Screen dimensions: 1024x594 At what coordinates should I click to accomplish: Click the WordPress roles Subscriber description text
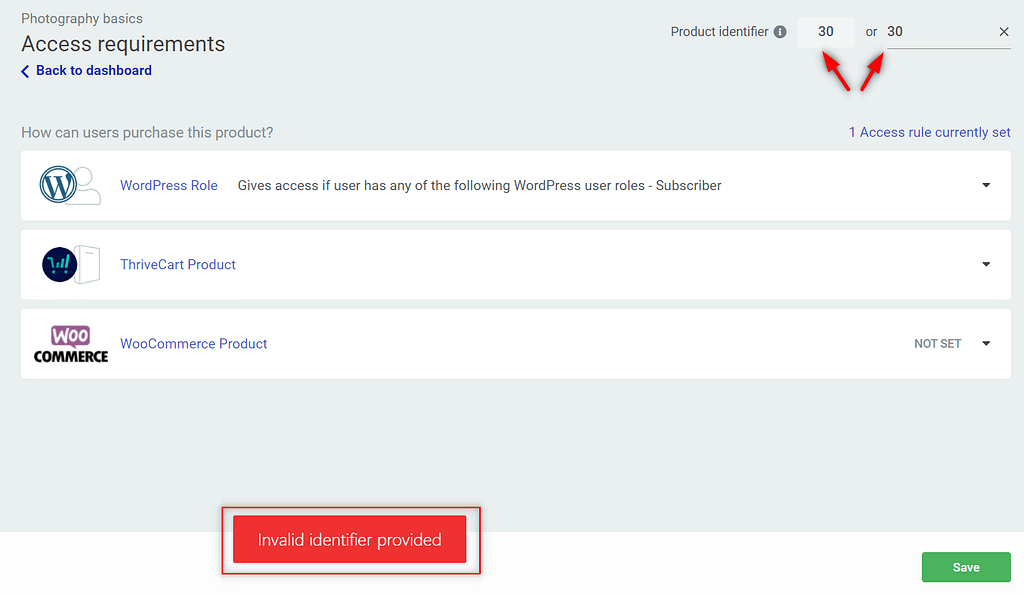tap(479, 185)
